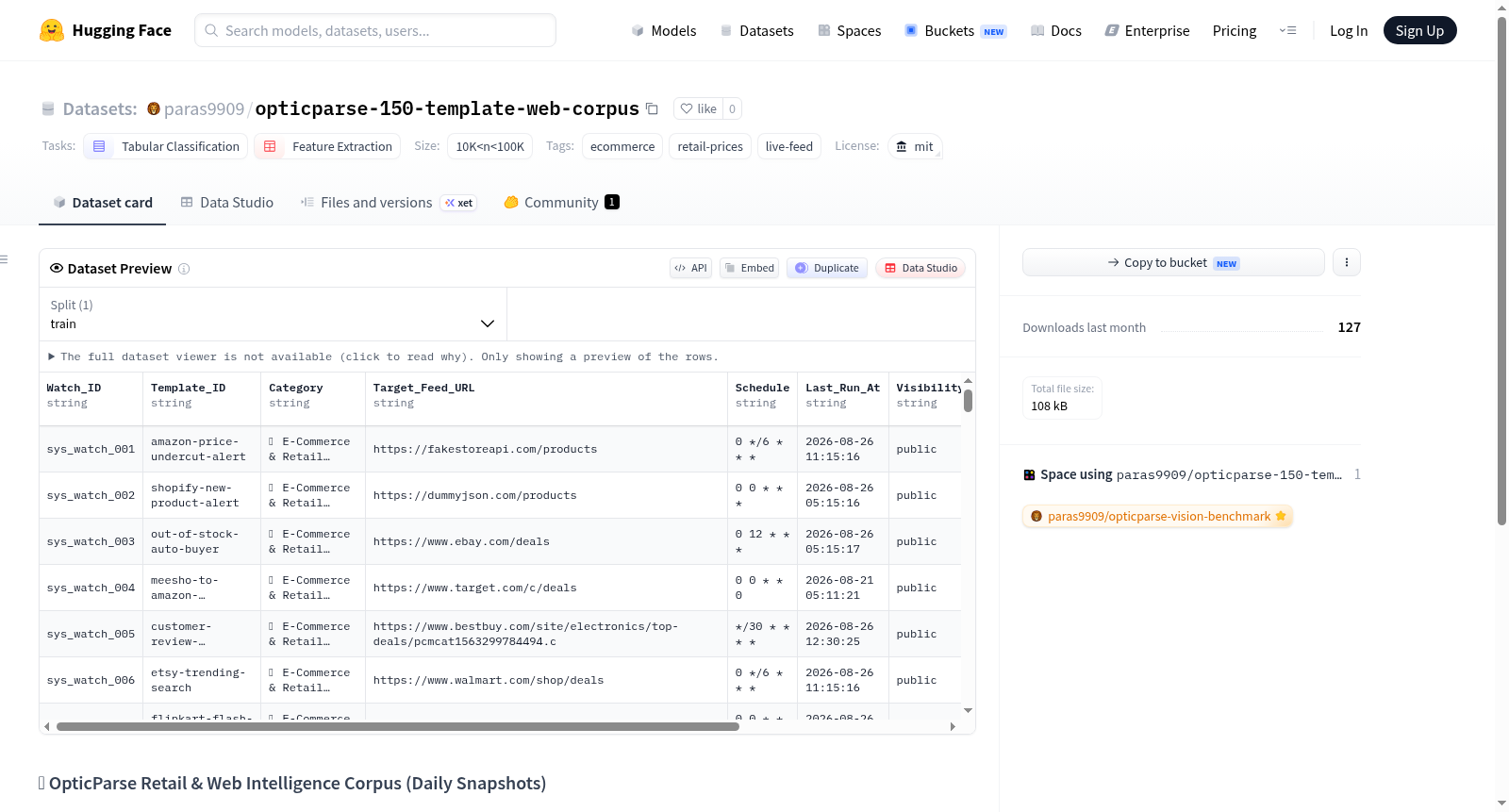Click the table scroll-down arrow
1509x812 pixels.
click(968, 710)
